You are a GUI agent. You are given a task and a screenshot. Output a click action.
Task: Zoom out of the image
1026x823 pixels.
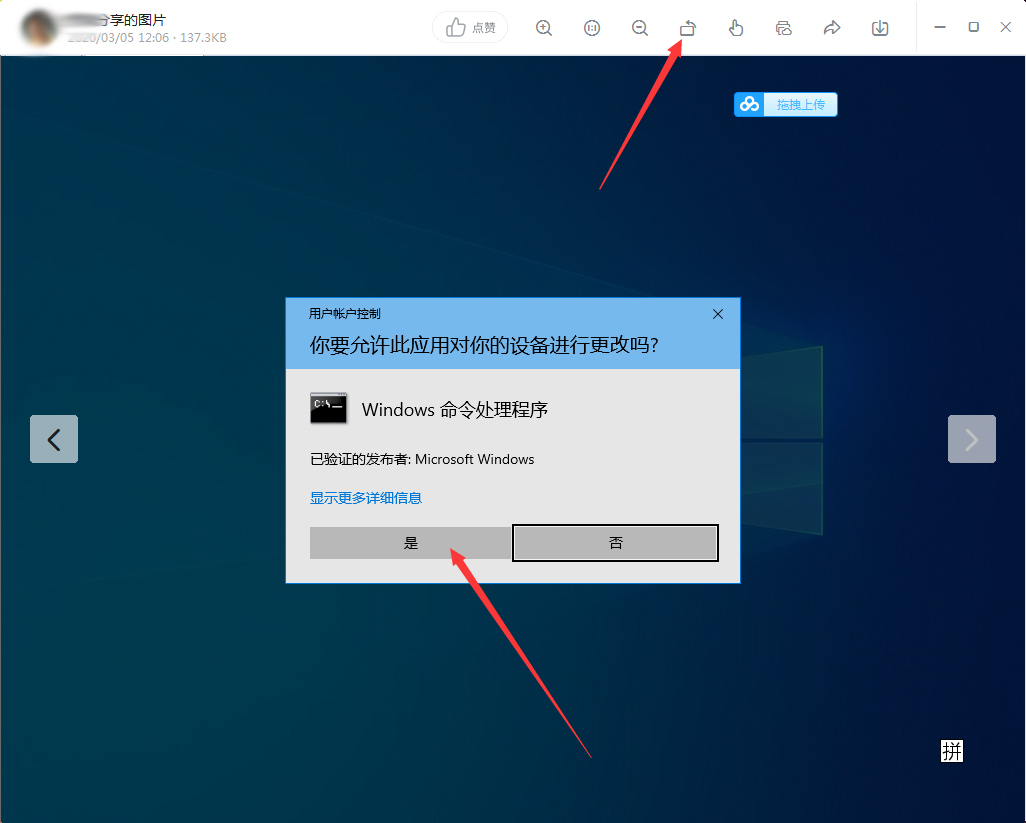pyautogui.click(x=640, y=28)
